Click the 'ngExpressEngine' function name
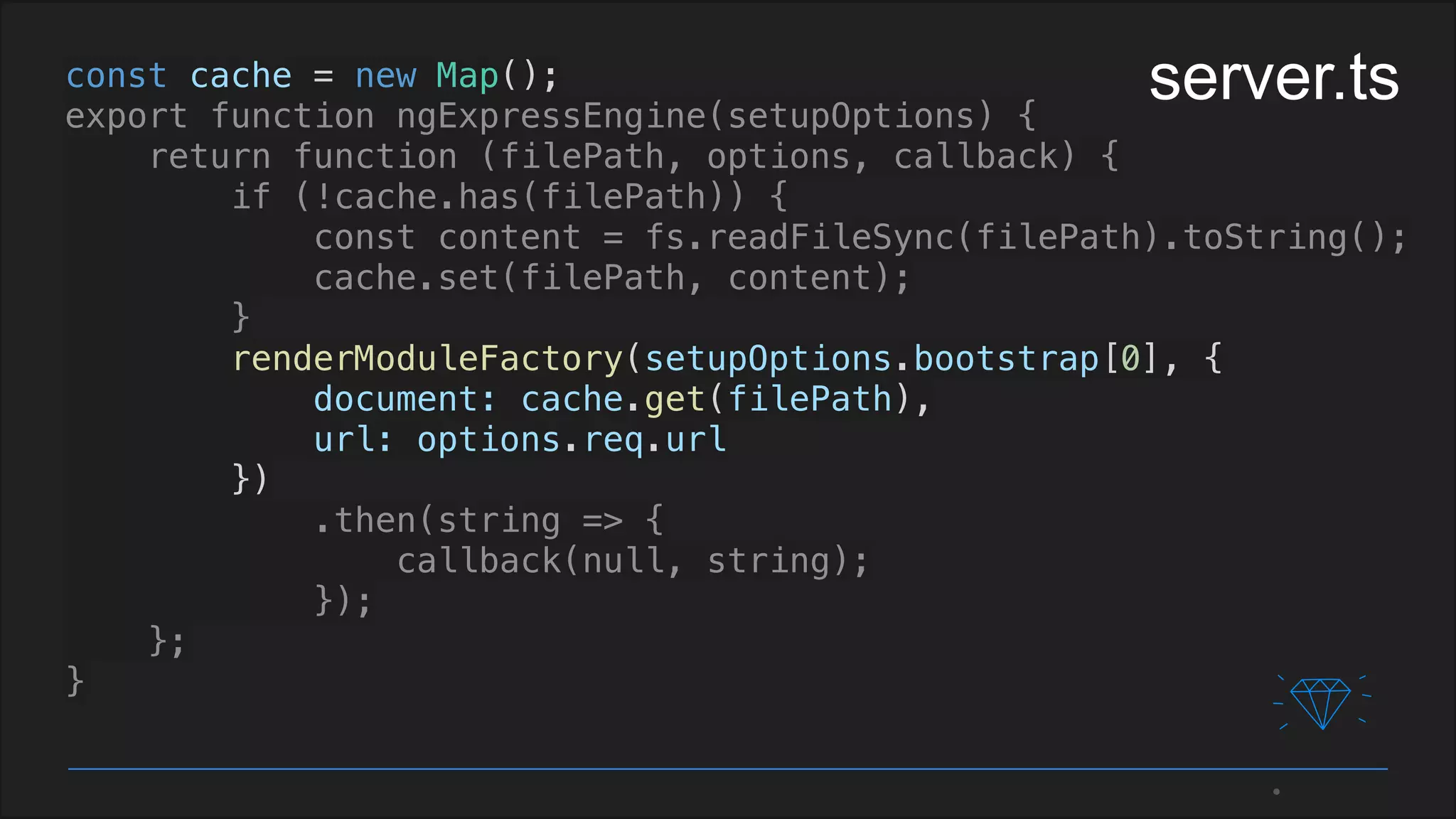This screenshot has height=819, width=1456. [x=551, y=116]
